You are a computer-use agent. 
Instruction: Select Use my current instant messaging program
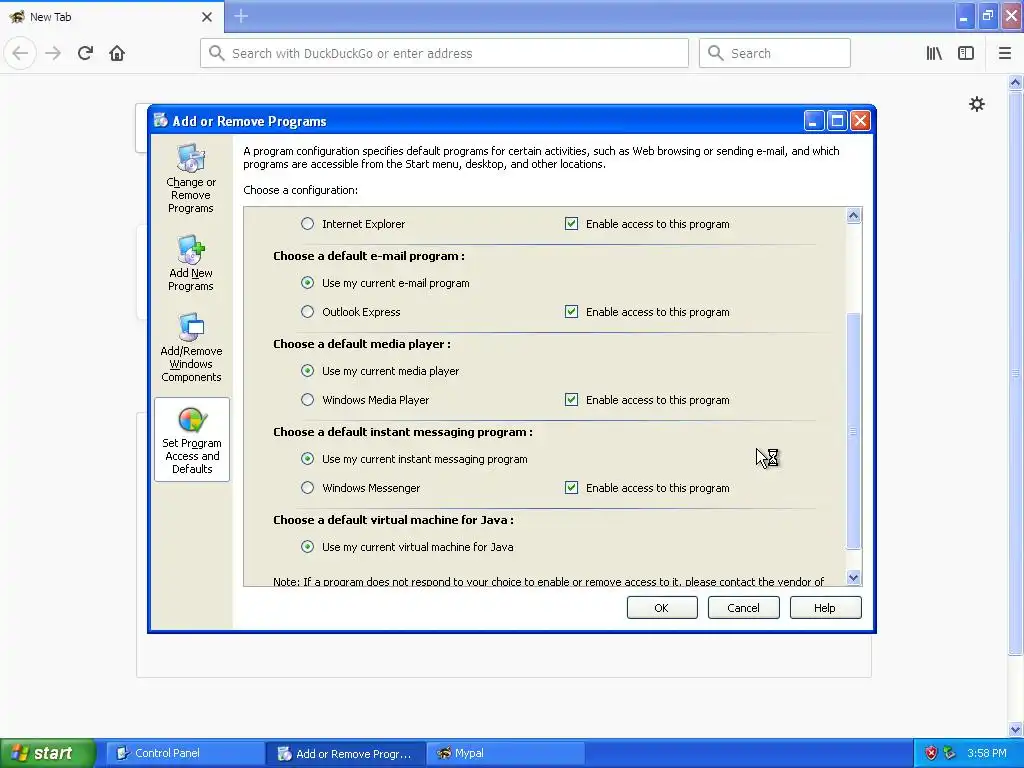click(x=307, y=458)
